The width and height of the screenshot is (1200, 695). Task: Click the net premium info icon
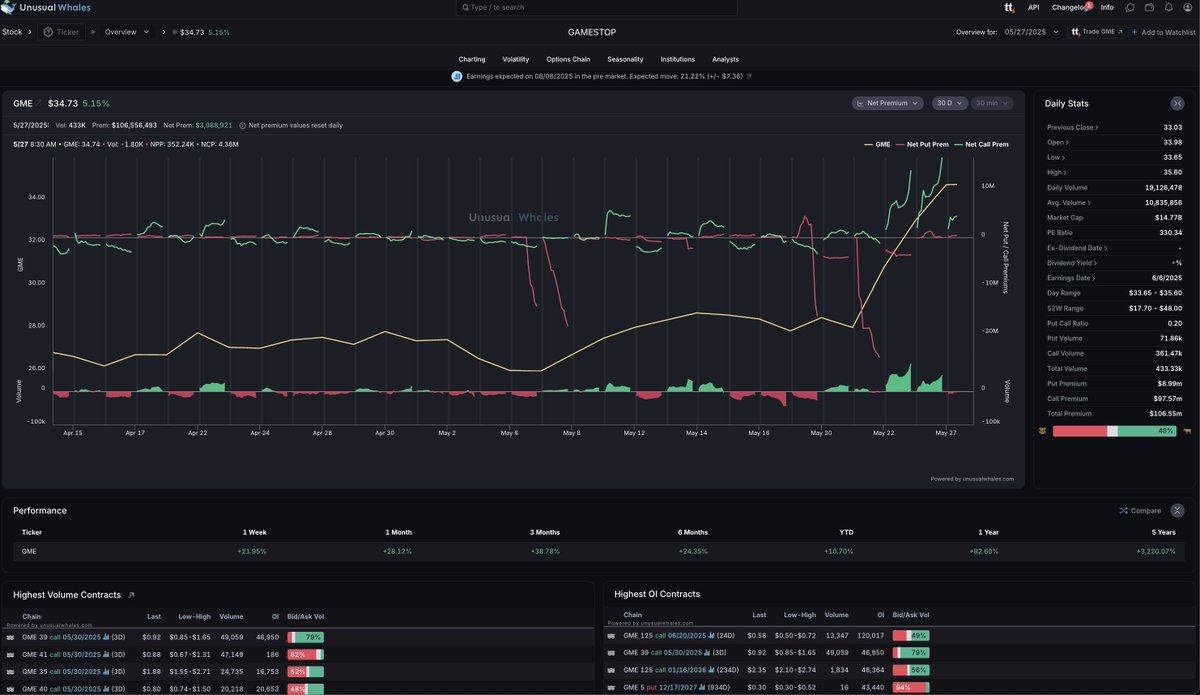242,125
